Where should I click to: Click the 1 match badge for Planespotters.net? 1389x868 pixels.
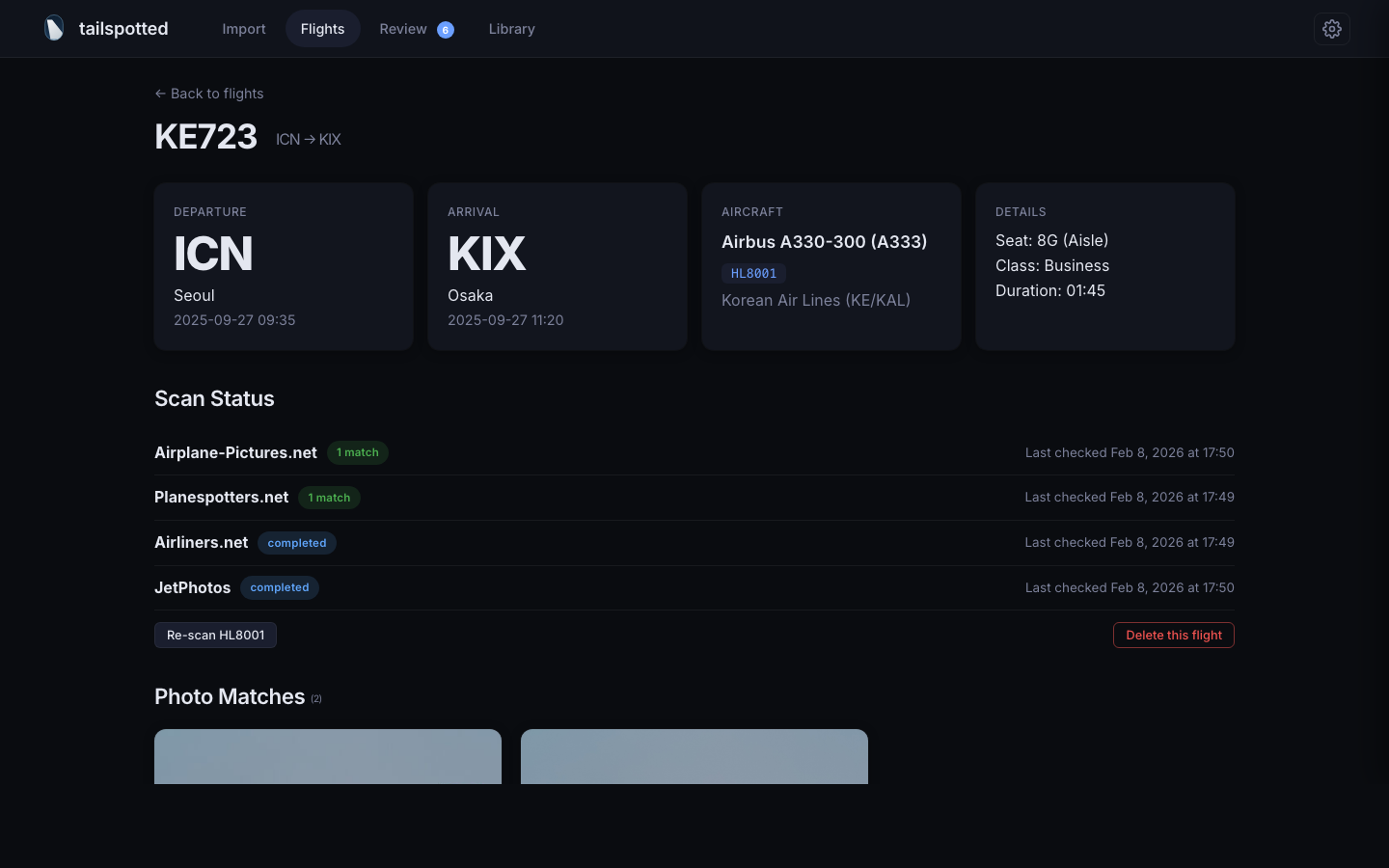pos(329,498)
